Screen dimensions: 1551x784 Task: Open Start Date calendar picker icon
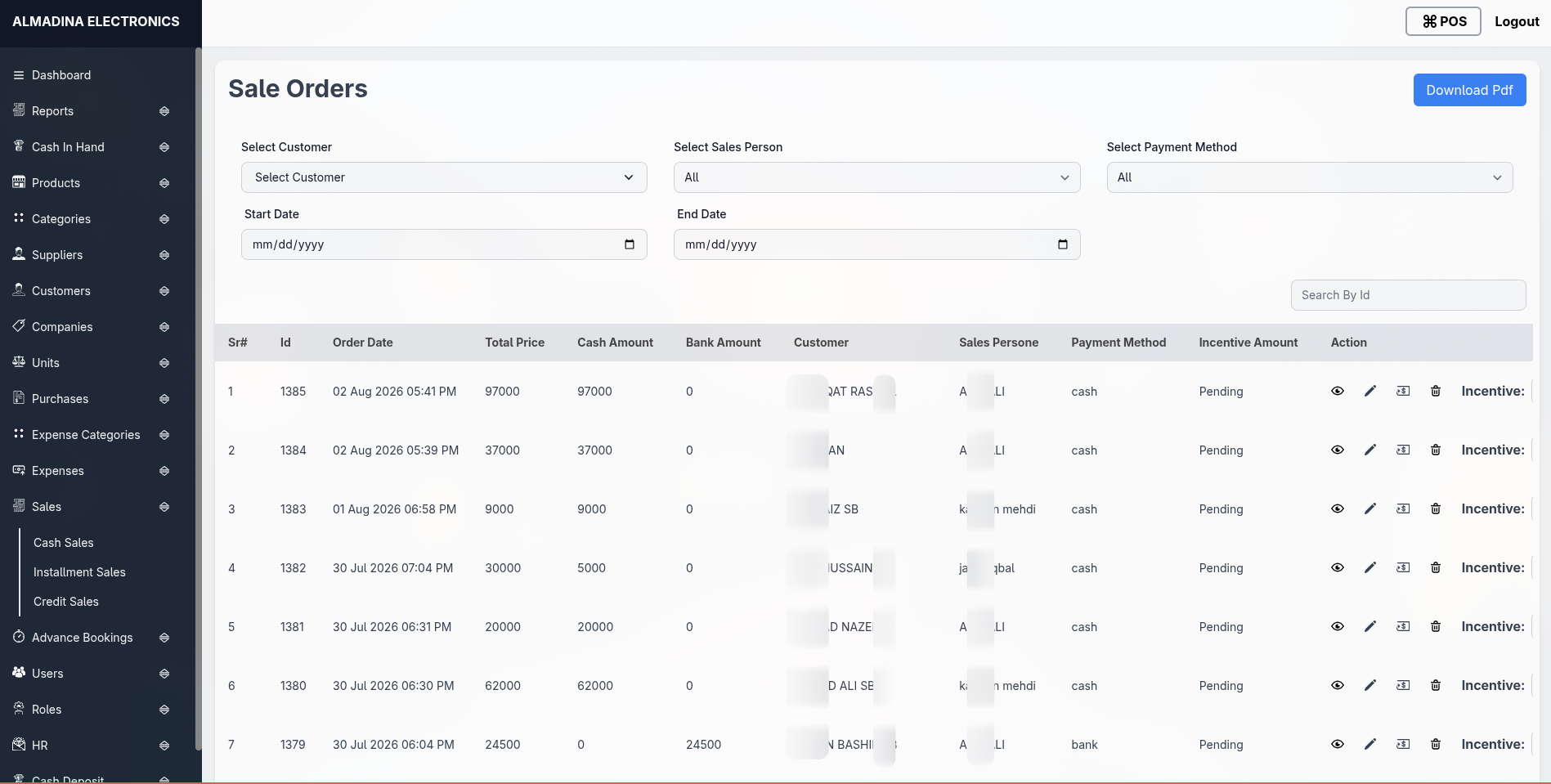tap(630, 244)
